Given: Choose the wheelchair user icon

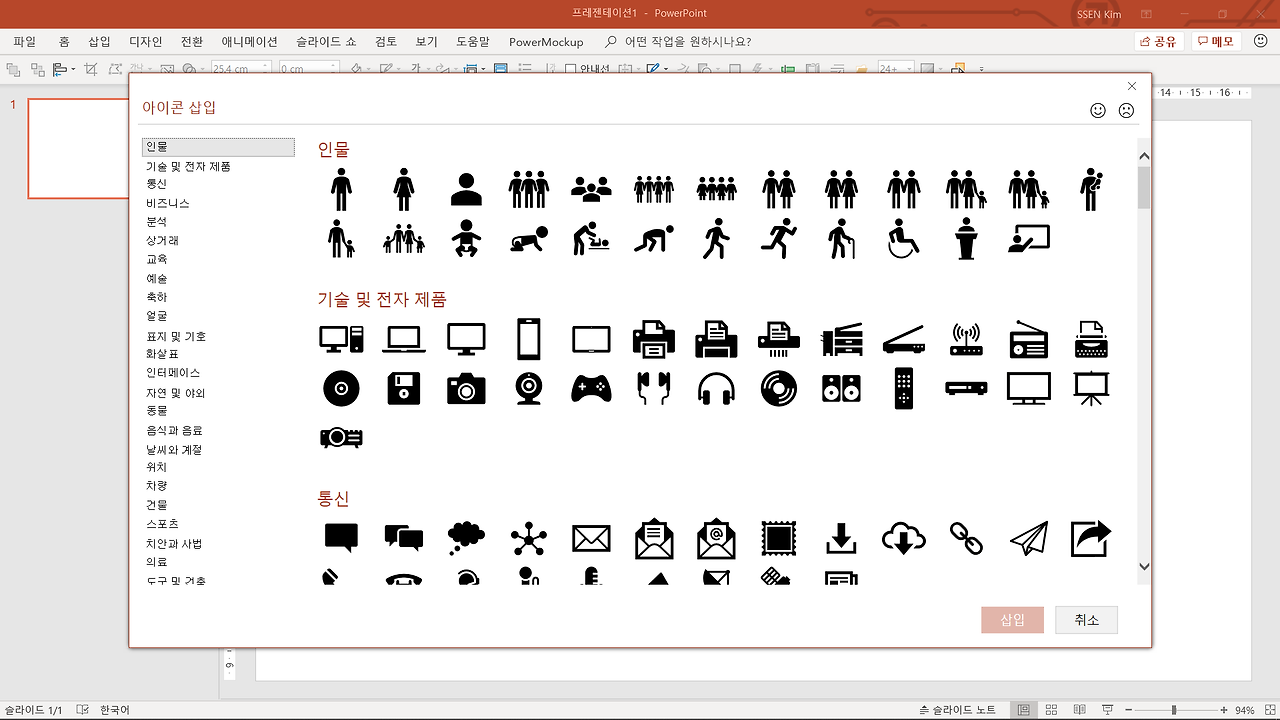Looking at the screenshot, I should tap(903, 239).
